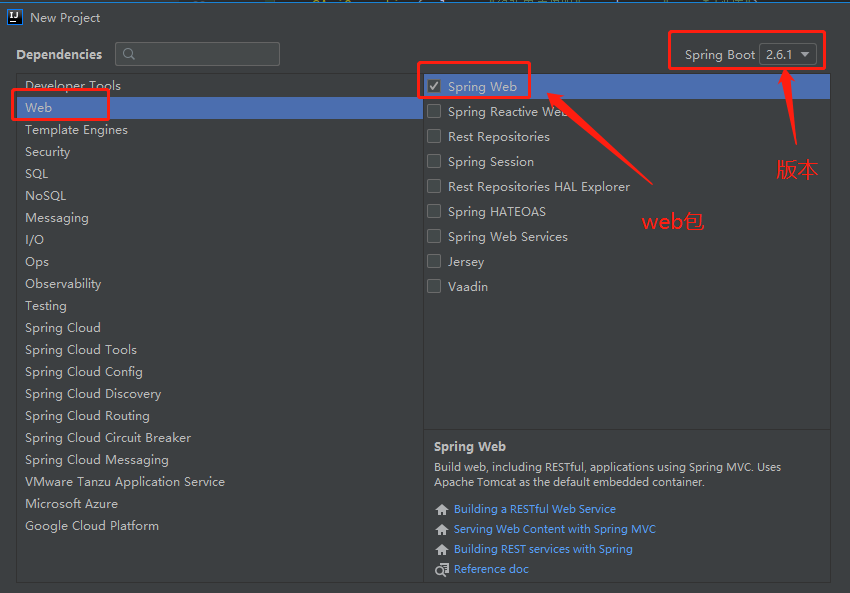The height and width of the screenshot is (593, 850).
Task: Click the Reference doc icon
Action: point(442,569)
